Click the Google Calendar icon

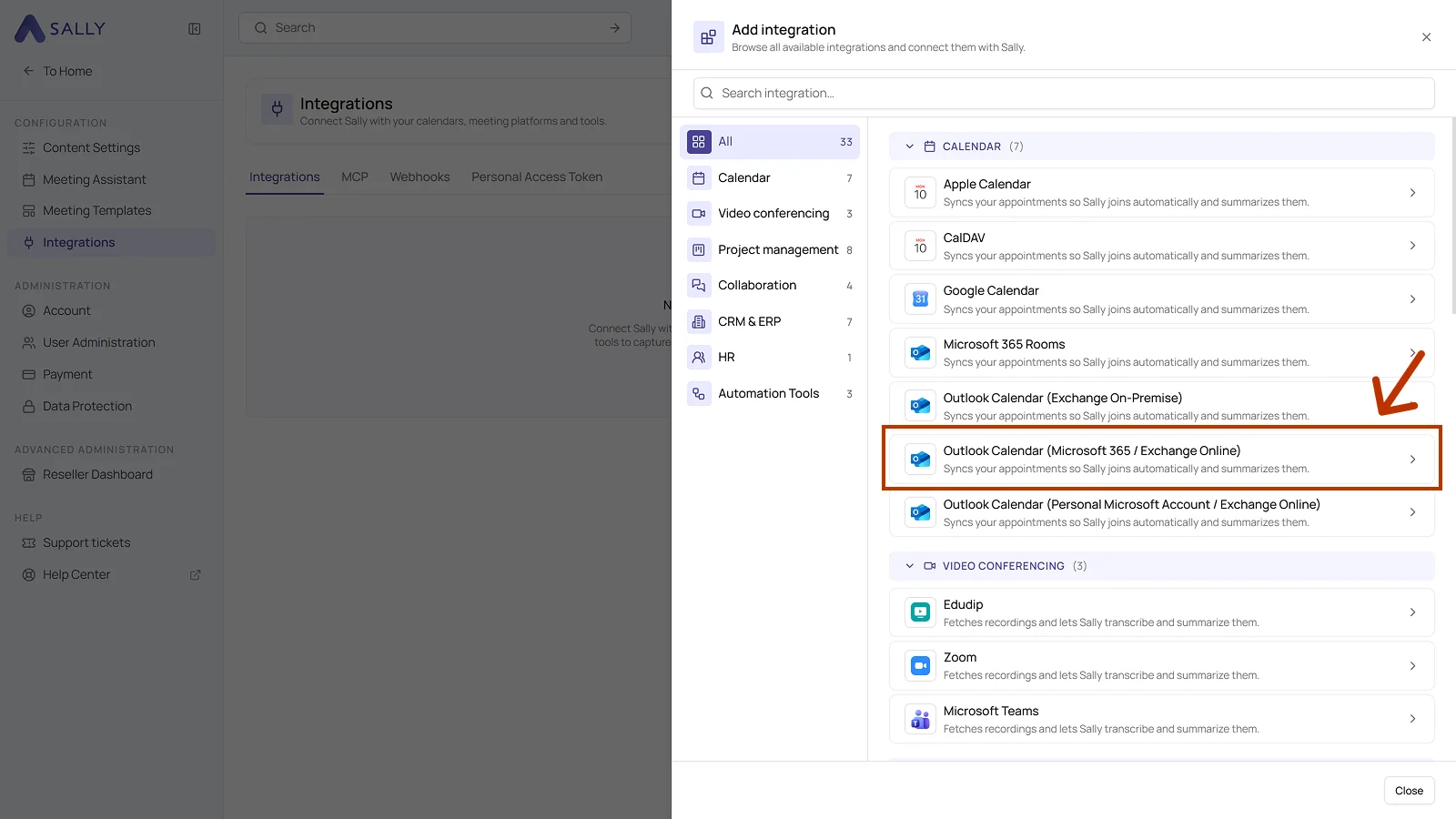click(x=920, y=298)
